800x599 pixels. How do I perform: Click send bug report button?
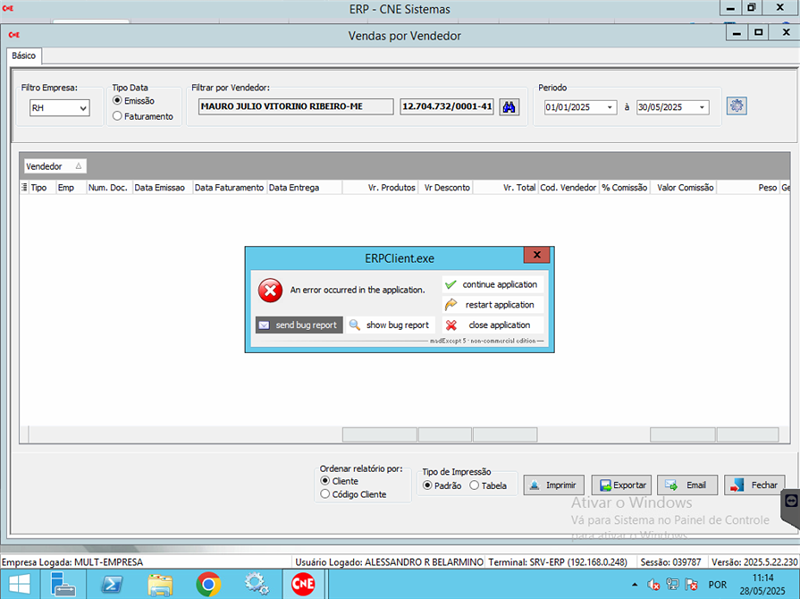tap(298, 325)
